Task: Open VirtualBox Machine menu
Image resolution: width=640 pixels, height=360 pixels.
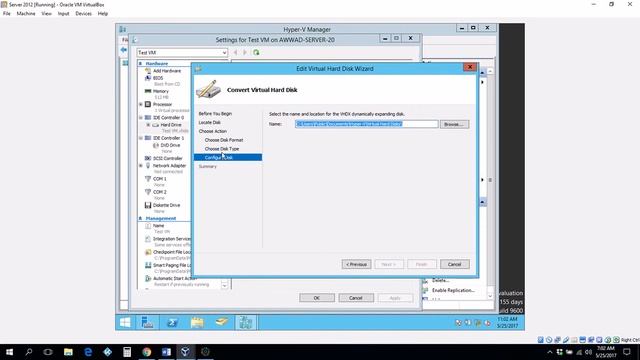Action: coord(26,13)
